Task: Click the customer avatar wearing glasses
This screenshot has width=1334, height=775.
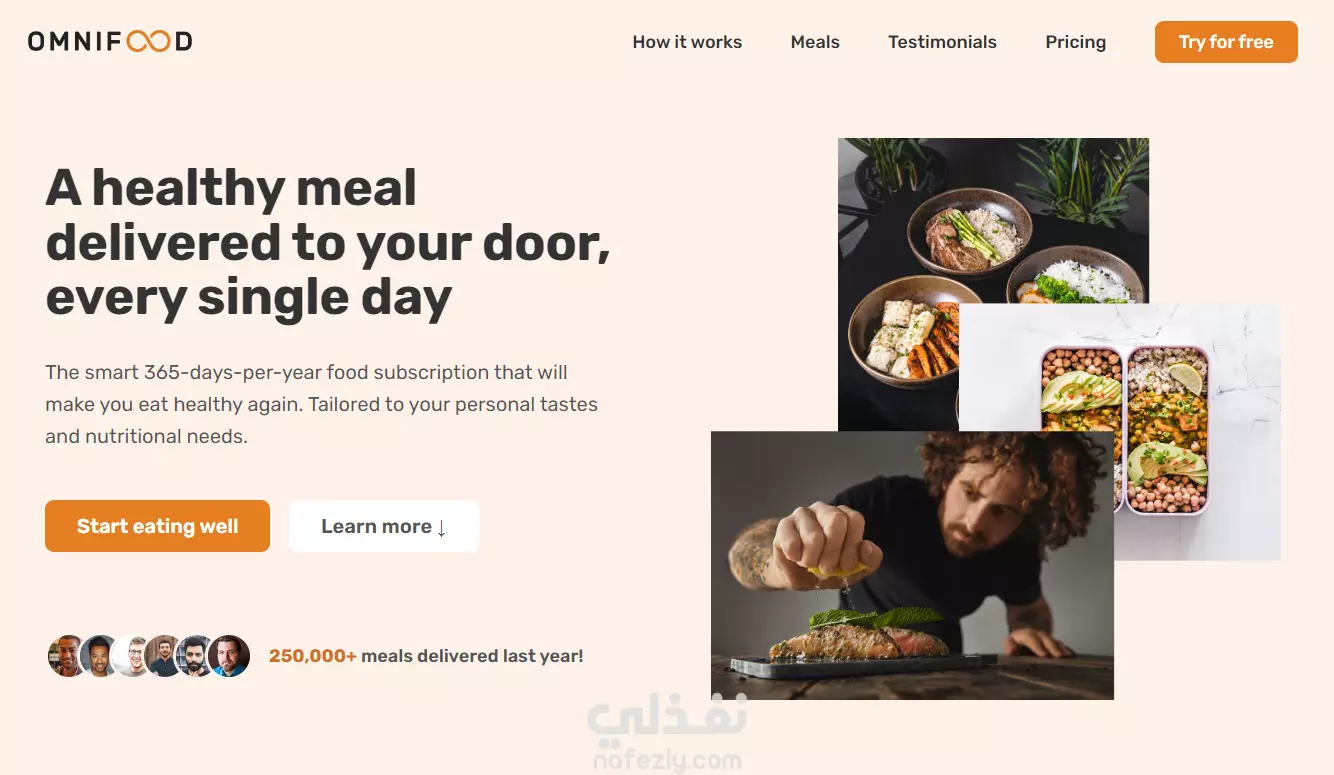Action: (x=131, y=656)
